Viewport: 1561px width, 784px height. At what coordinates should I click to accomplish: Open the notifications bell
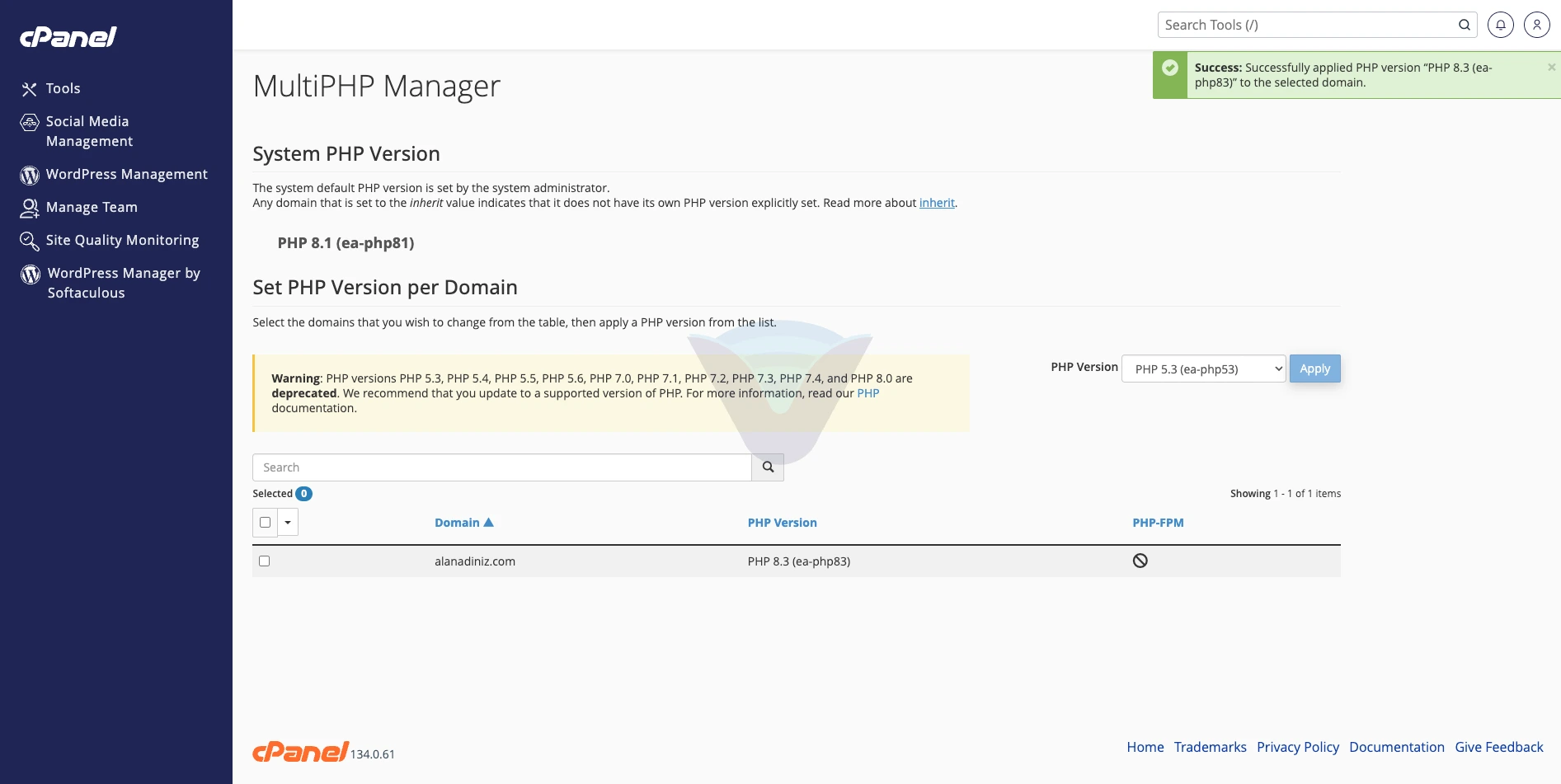click(x=1501, y=25)
